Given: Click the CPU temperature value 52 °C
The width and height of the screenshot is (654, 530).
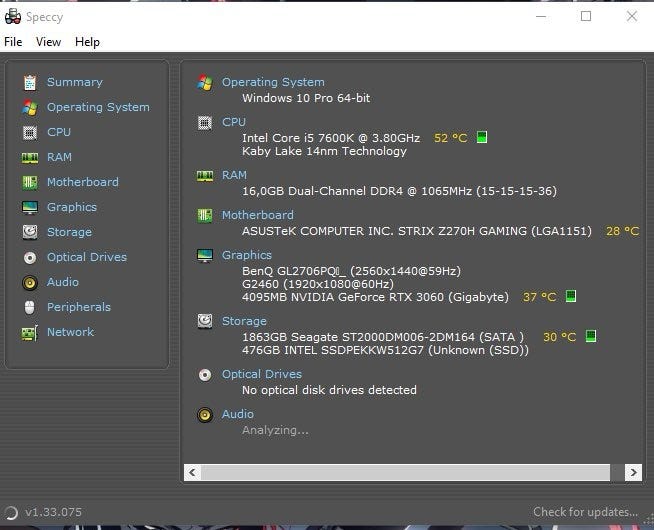Looking at the screenshot, I should (x=451, y=138).
